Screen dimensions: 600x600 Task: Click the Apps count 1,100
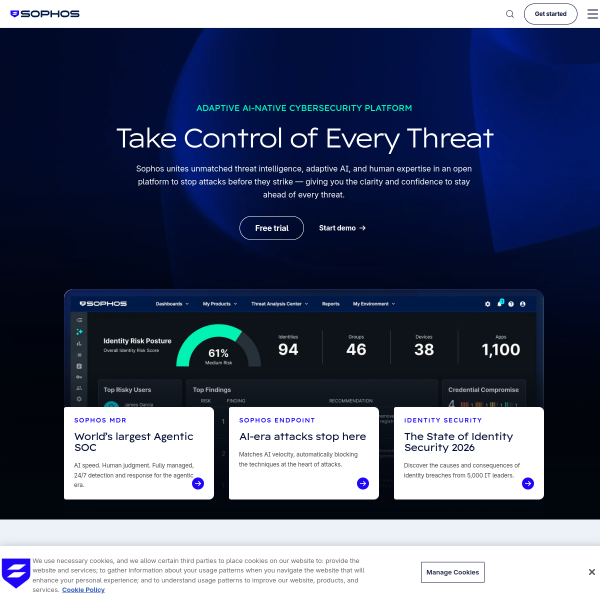click(501, 349)
